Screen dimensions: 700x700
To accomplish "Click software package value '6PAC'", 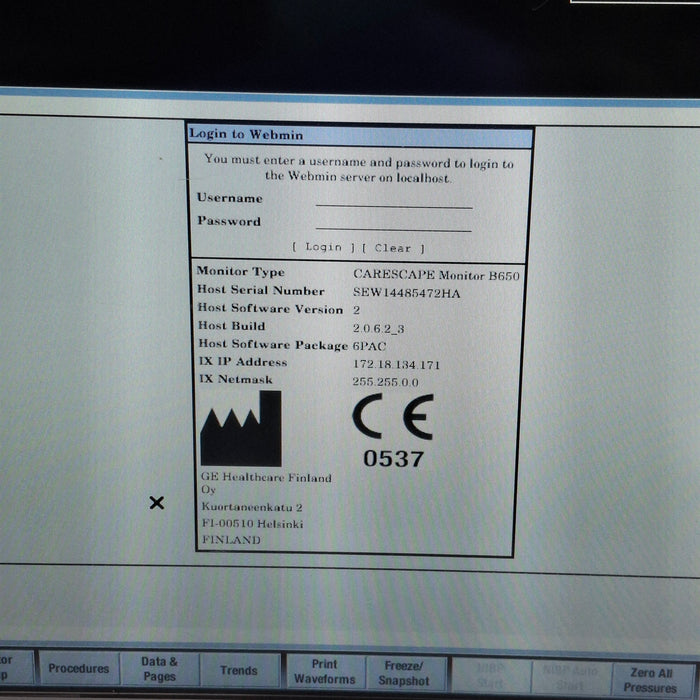I will pos(369,346).
